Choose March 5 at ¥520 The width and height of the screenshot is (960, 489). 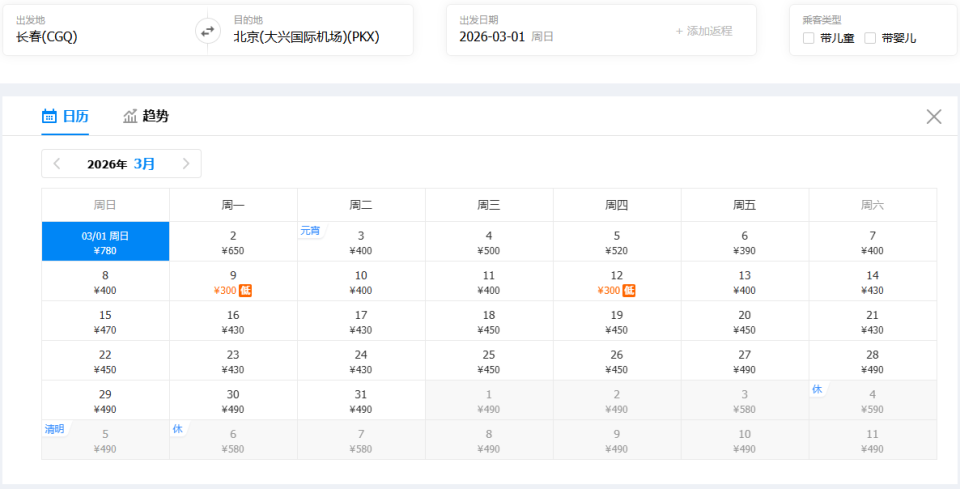617,242
